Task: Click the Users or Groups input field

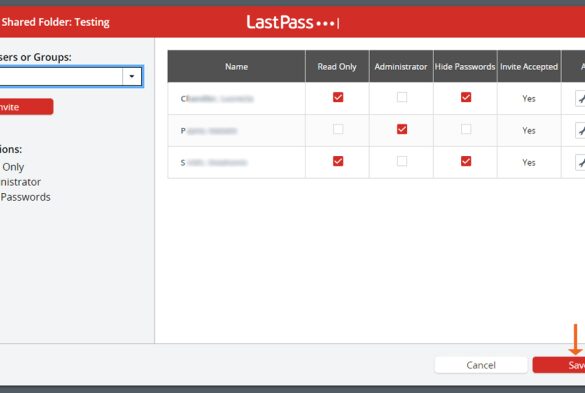Action: [61, 77]
